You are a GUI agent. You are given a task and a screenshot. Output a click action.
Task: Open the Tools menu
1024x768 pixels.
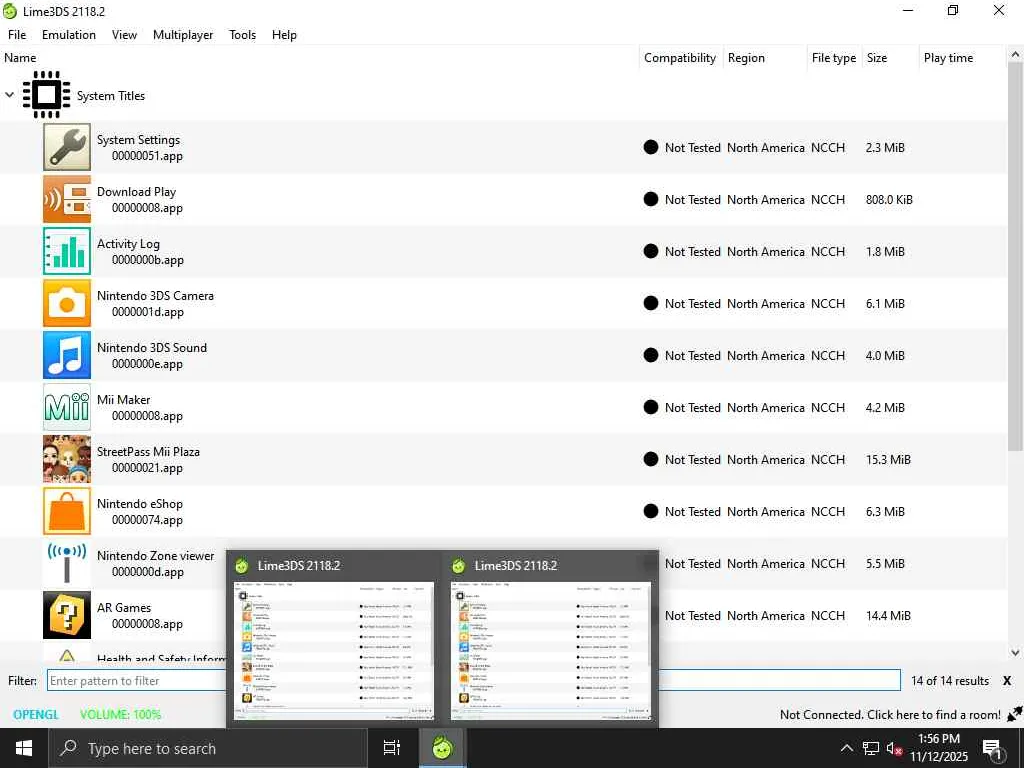[x=242, y=35]
